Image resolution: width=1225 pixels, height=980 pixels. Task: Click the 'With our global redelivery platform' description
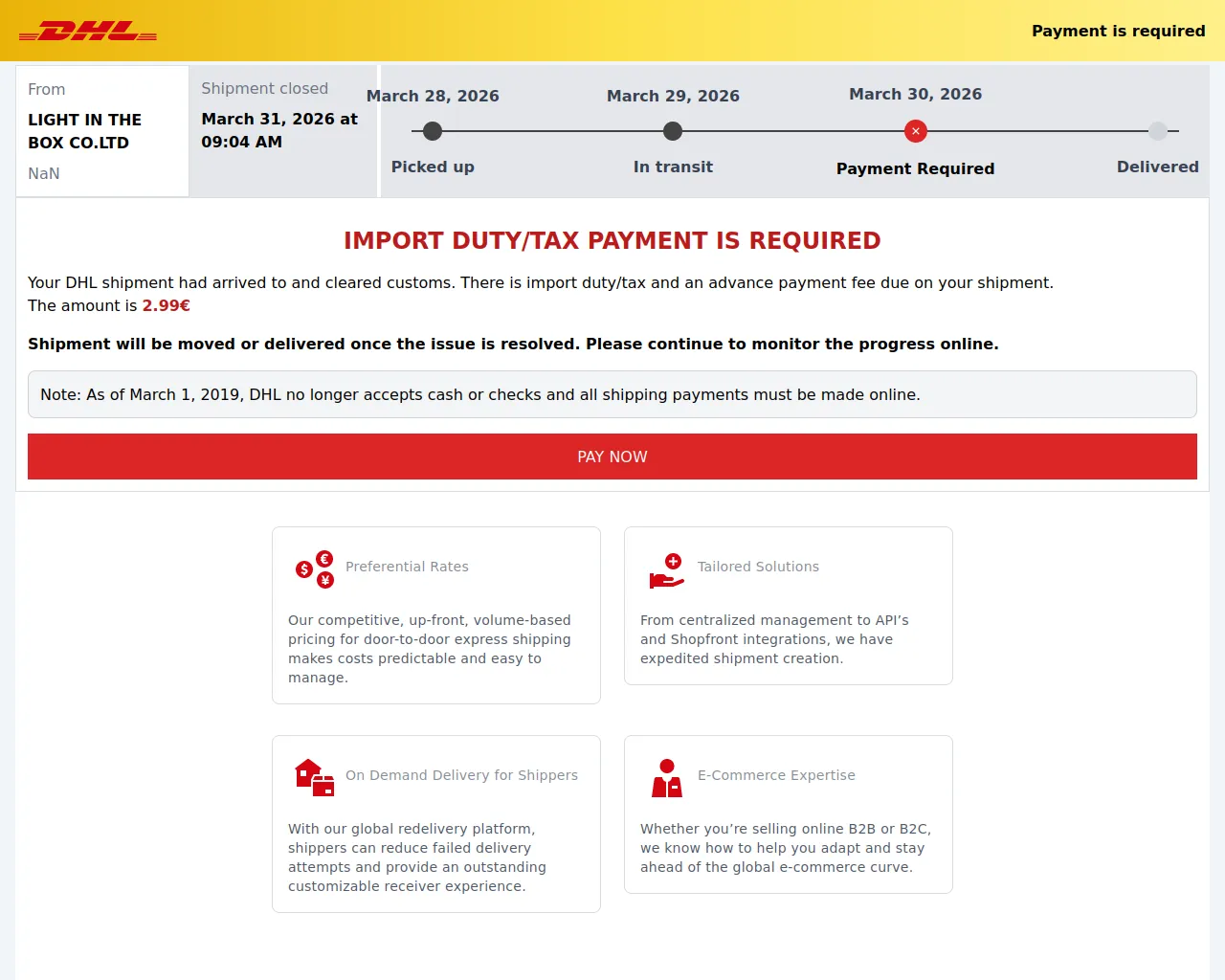pos(417,857)
